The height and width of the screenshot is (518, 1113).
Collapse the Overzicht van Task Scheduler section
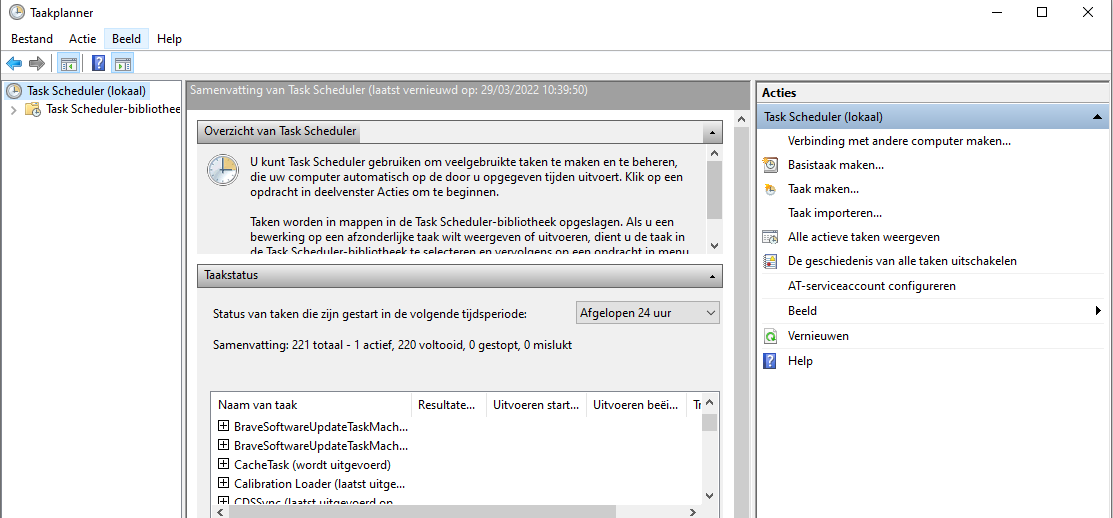(711, 132)
